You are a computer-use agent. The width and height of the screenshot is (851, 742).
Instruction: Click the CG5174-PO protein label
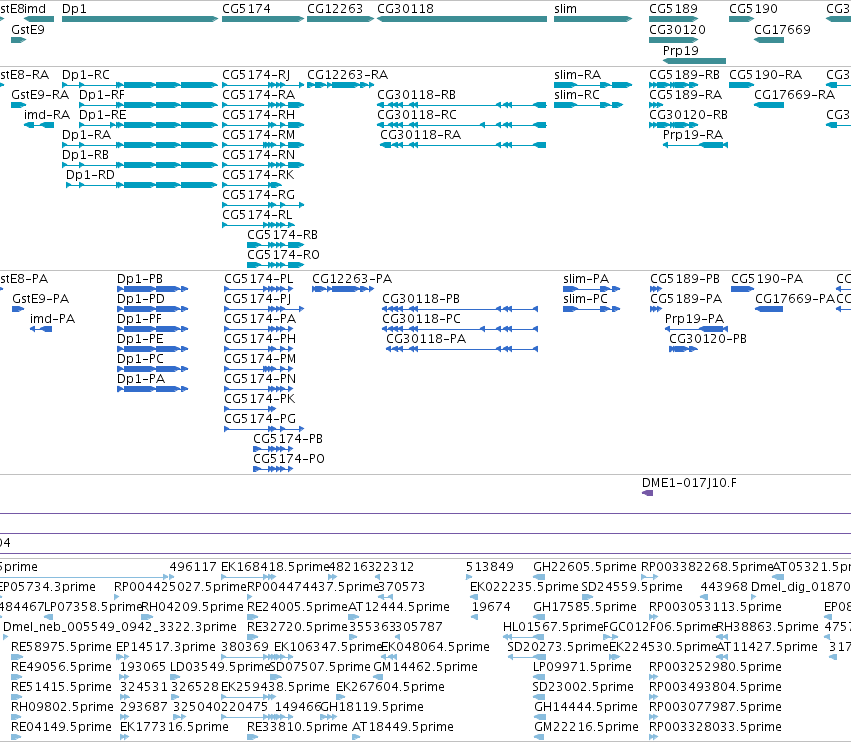tap(289, 459)
